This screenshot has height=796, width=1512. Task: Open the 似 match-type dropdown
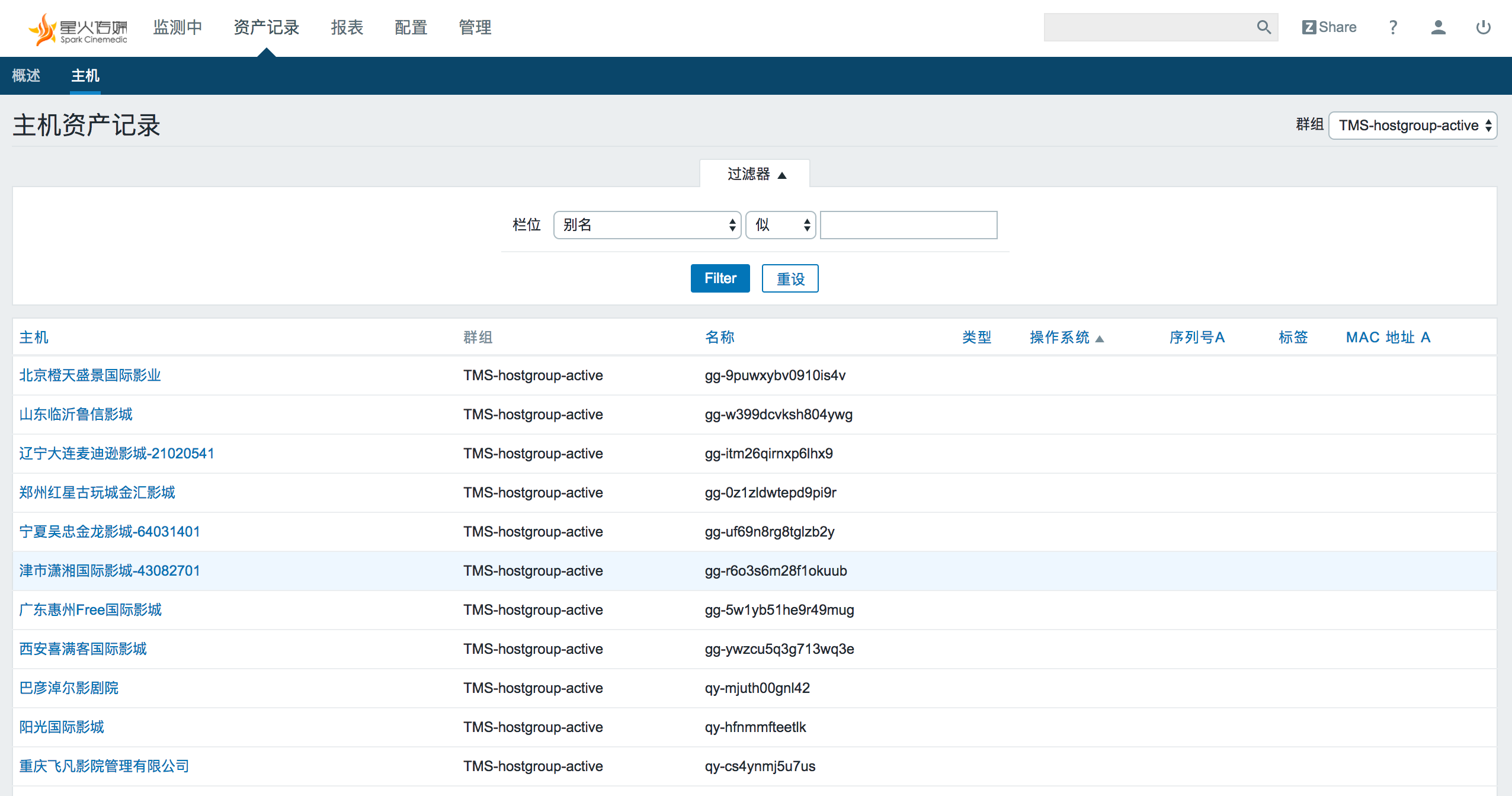(780, 225)
